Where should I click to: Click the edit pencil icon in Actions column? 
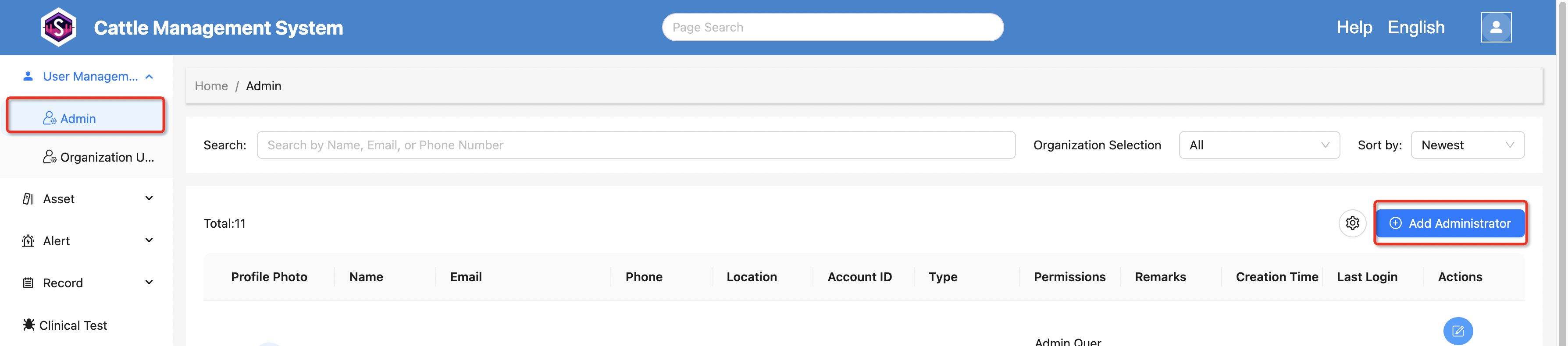[x=1458, y=331]
